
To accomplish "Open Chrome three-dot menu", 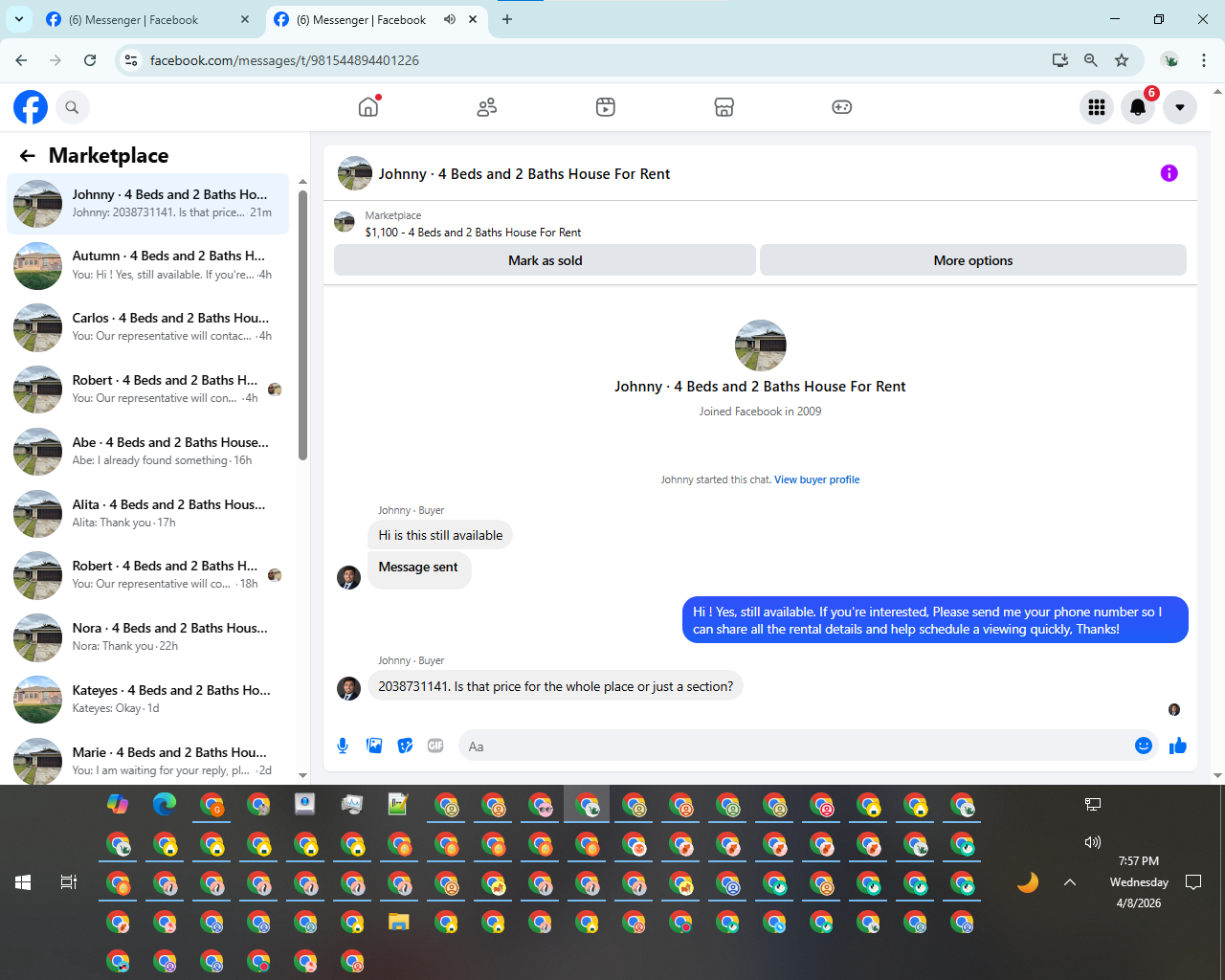I will pyautogui.click(x=1204, y=60).
